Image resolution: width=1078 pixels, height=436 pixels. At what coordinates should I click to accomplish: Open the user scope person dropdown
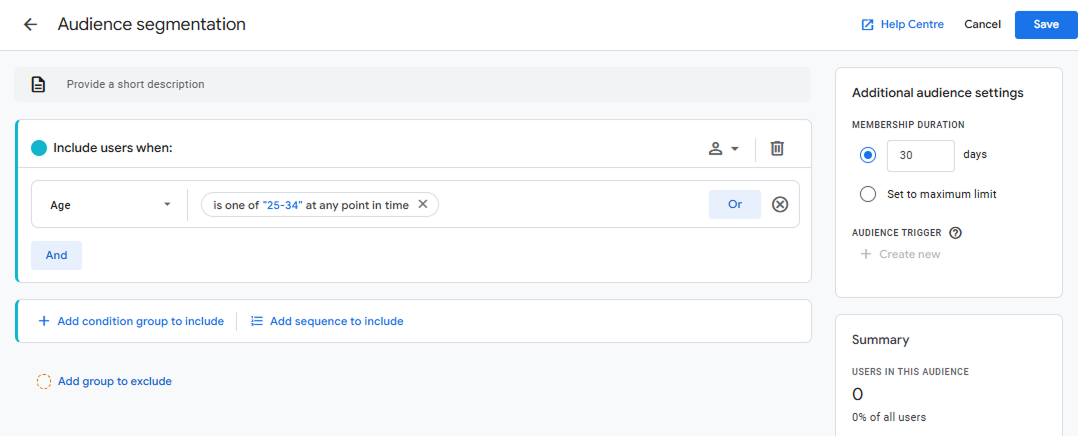pyautogui.click(x=724, y=149)
